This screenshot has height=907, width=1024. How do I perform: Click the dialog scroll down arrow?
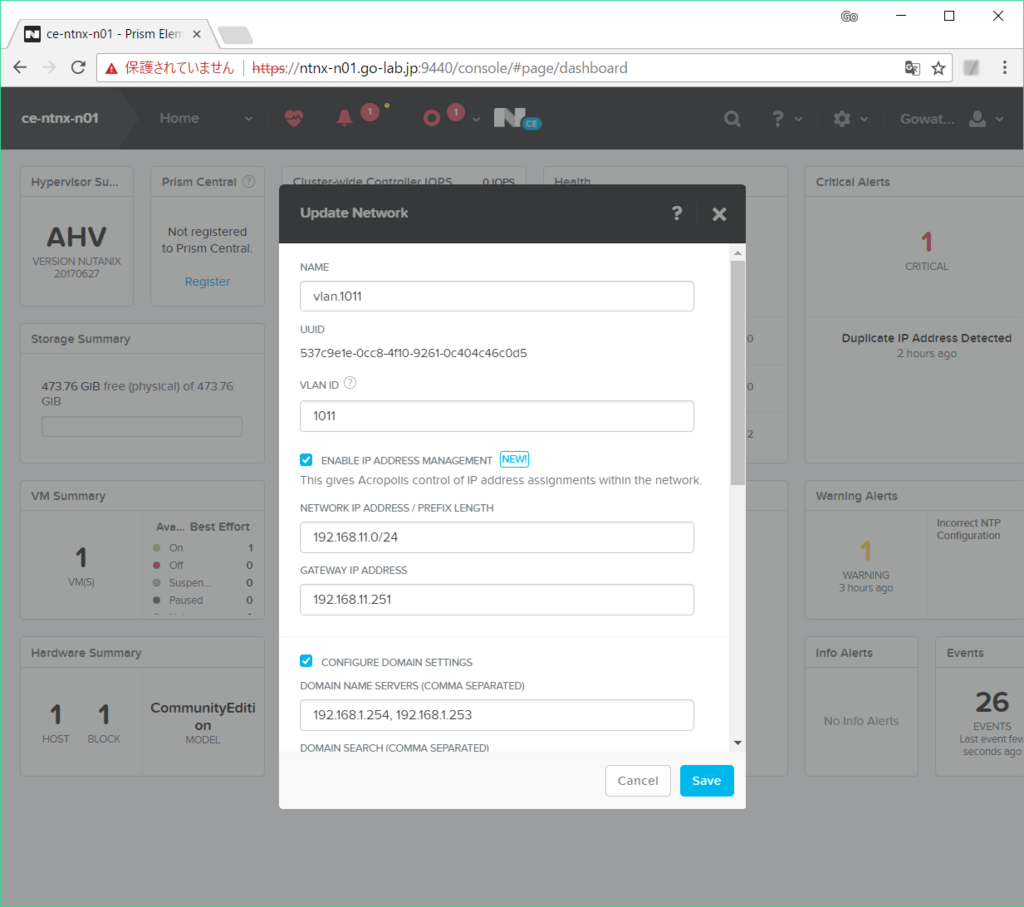click(737, 742)
